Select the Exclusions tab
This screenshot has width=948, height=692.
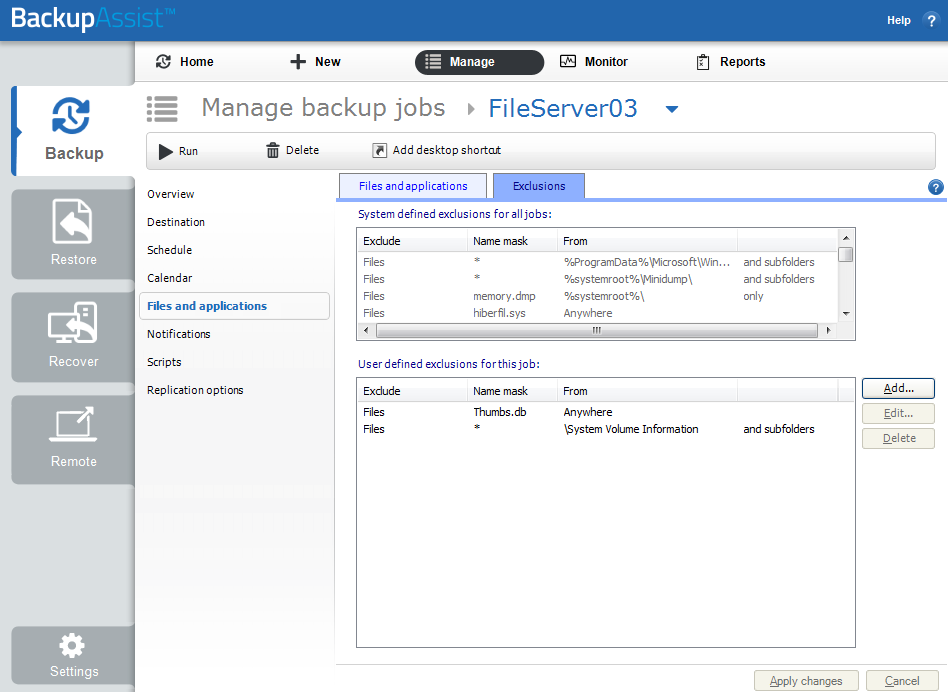click(x=539, y=186)
